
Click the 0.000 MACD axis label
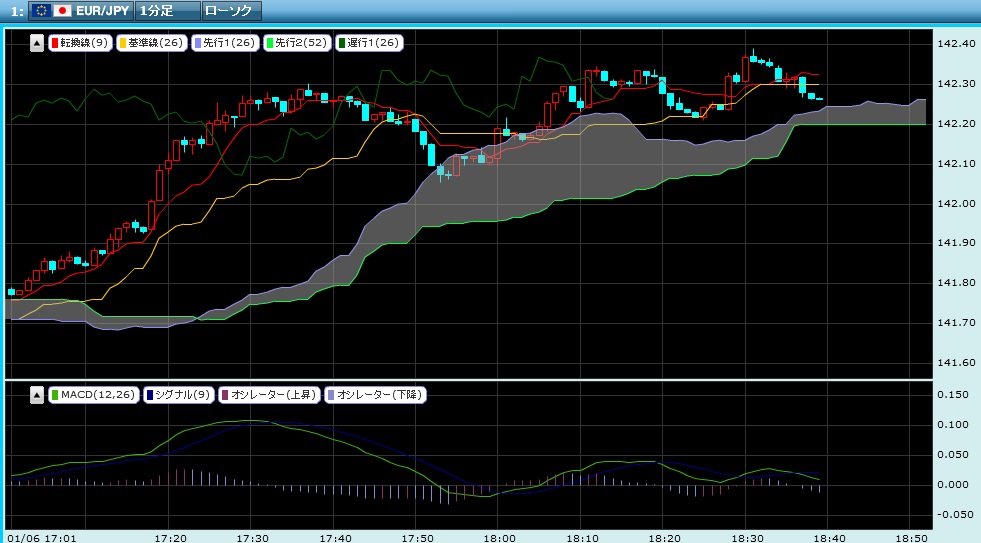point(953,484)
